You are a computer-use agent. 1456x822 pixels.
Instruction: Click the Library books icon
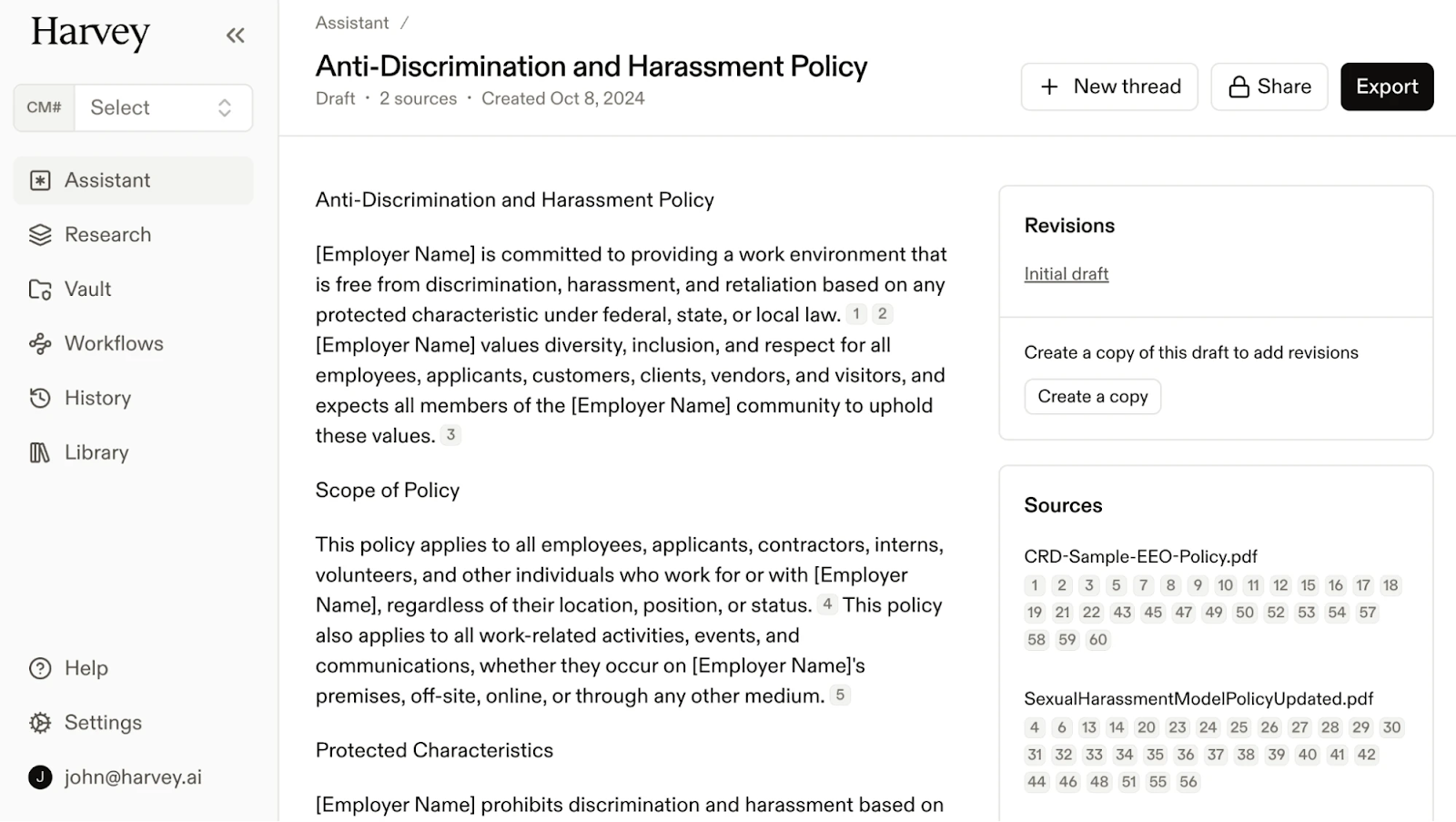(x=40, y=452)
